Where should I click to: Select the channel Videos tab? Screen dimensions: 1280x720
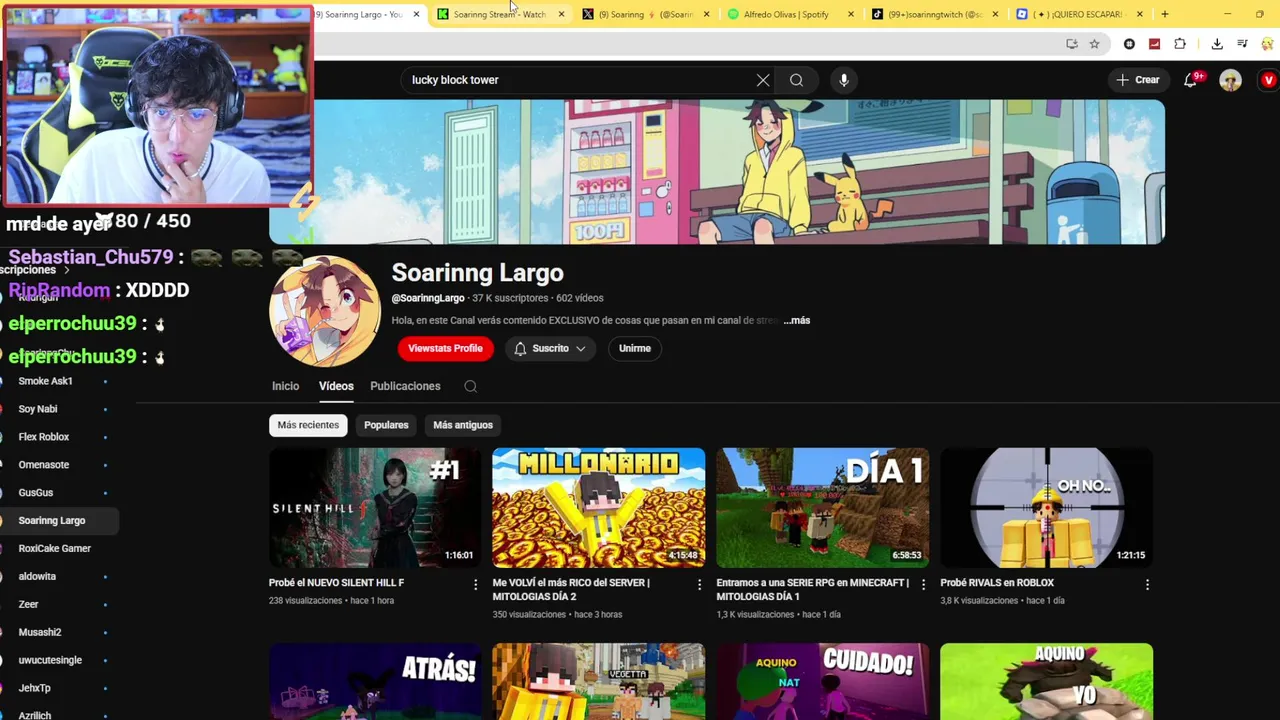pyautogui.click(x=336, y=386)
